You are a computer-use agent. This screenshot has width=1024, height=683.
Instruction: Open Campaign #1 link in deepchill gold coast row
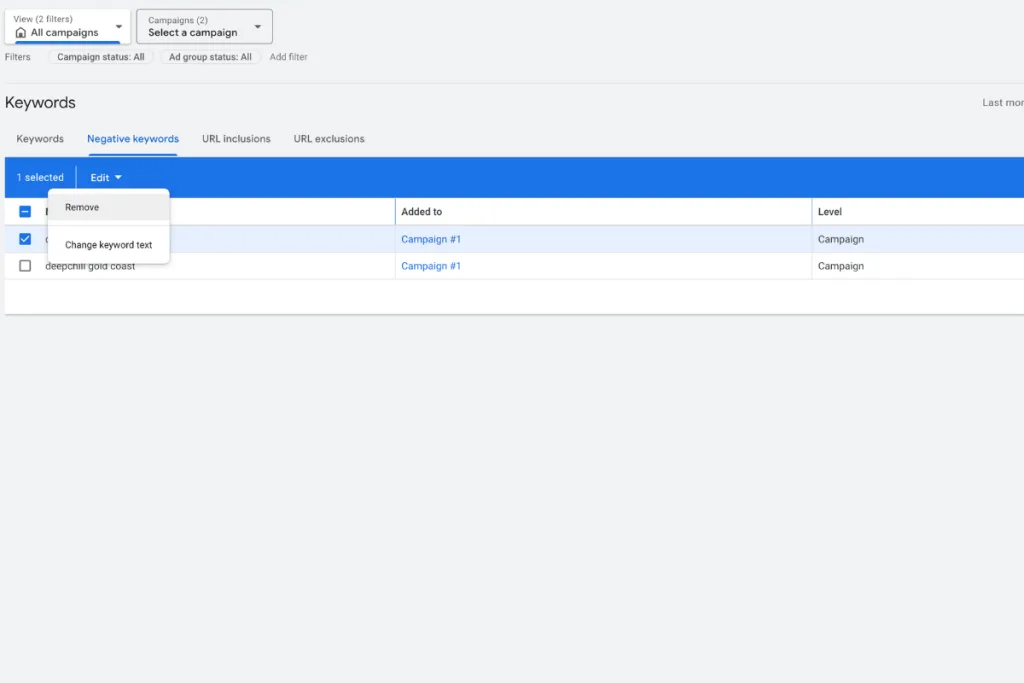[x=431, y=266]
